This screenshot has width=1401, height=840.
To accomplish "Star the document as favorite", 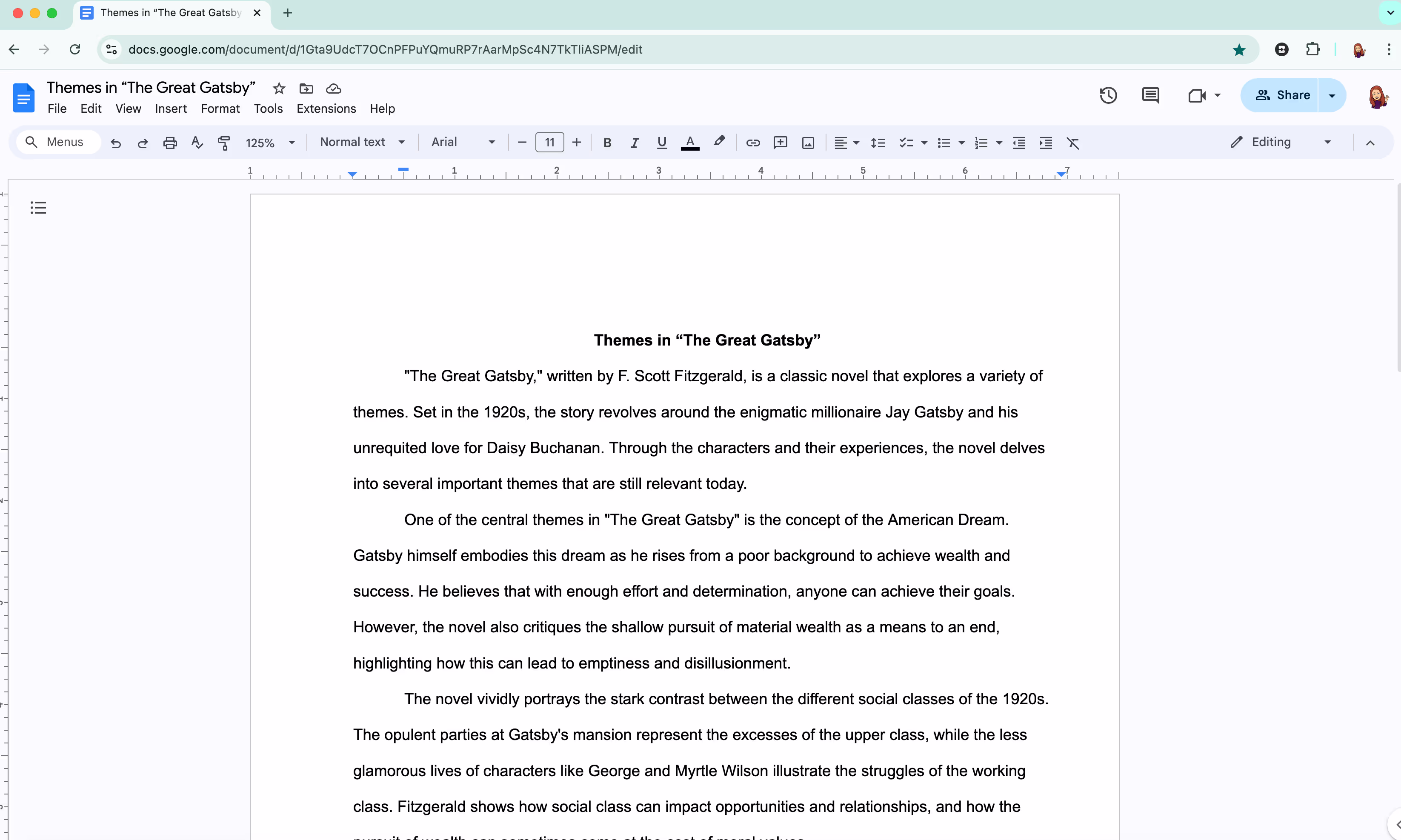I will tap(278, 88).
